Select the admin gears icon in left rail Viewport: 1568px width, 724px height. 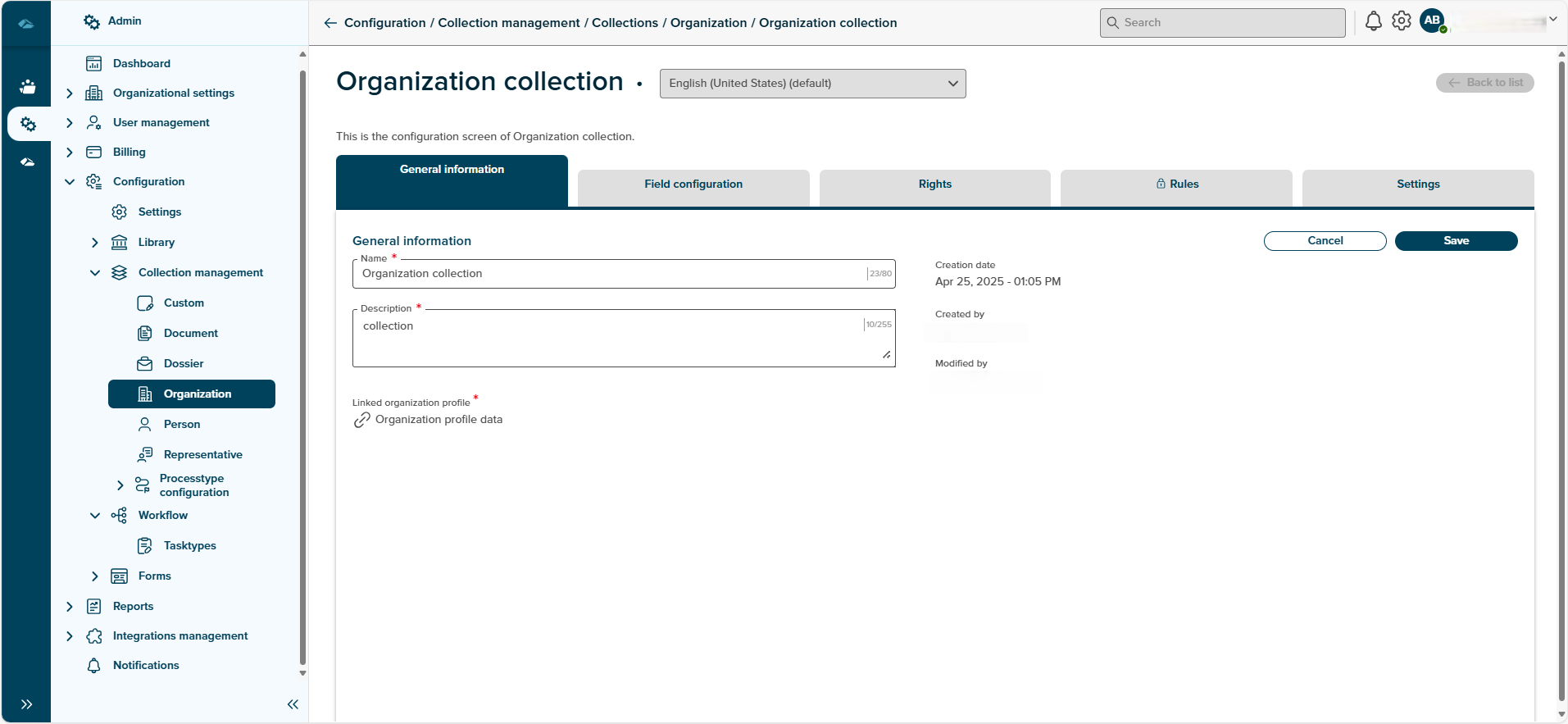(28, 124)
